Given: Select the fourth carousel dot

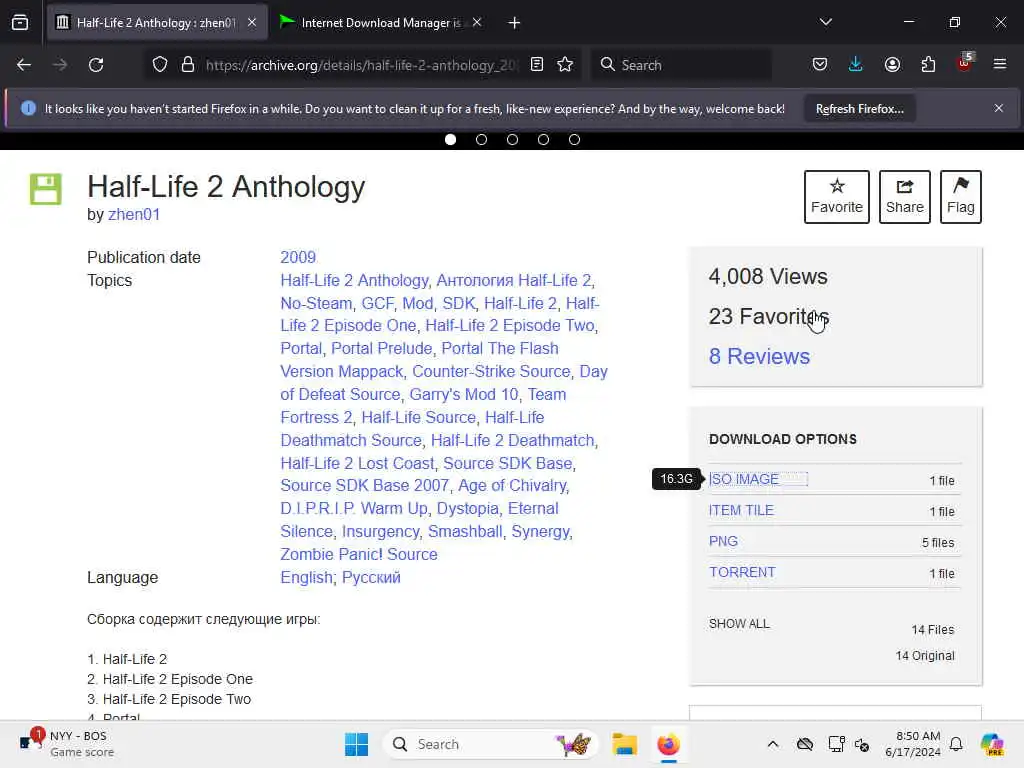Looking at the screenshot, I should 543,140.
